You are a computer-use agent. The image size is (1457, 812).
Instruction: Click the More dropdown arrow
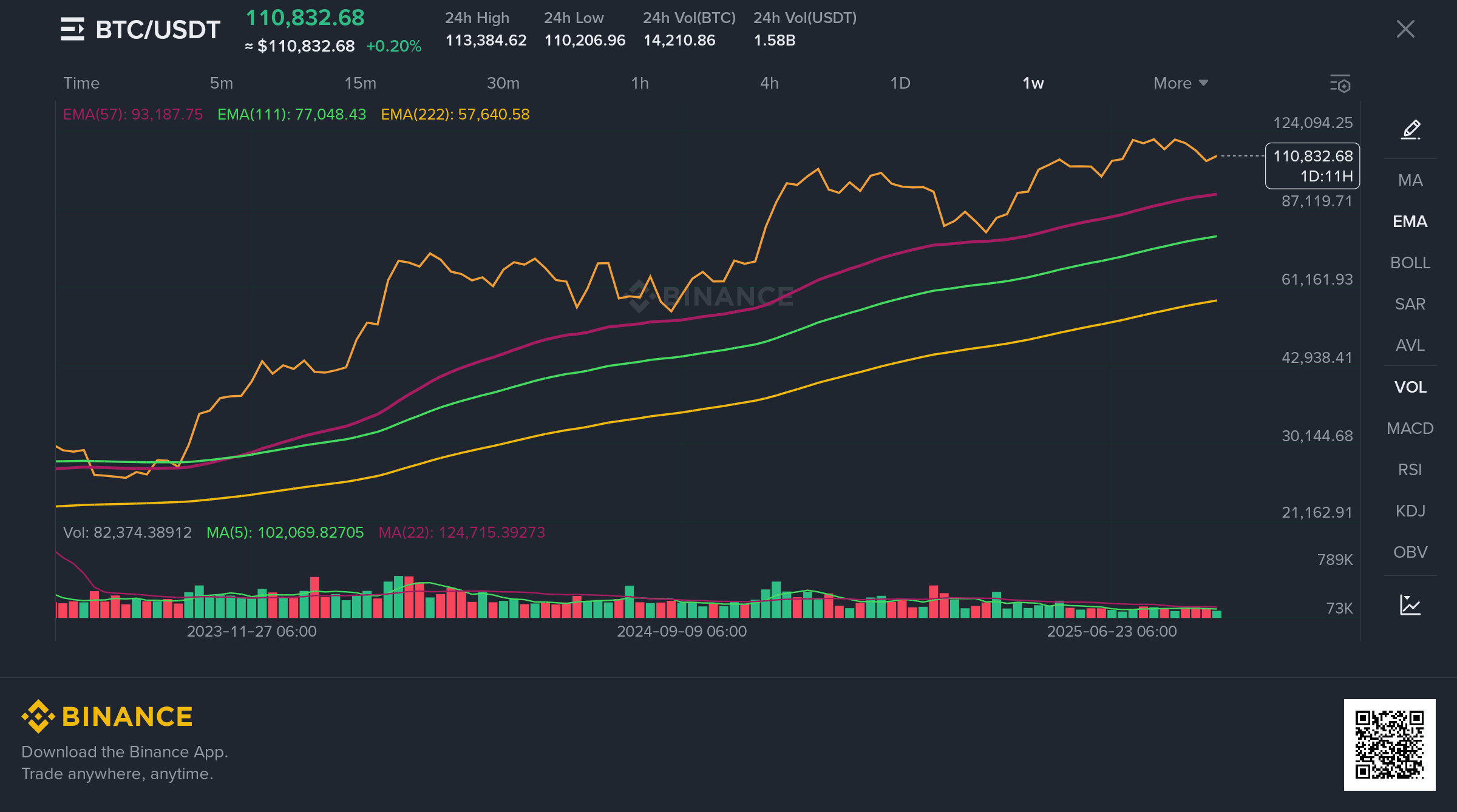click(1204, 83)
